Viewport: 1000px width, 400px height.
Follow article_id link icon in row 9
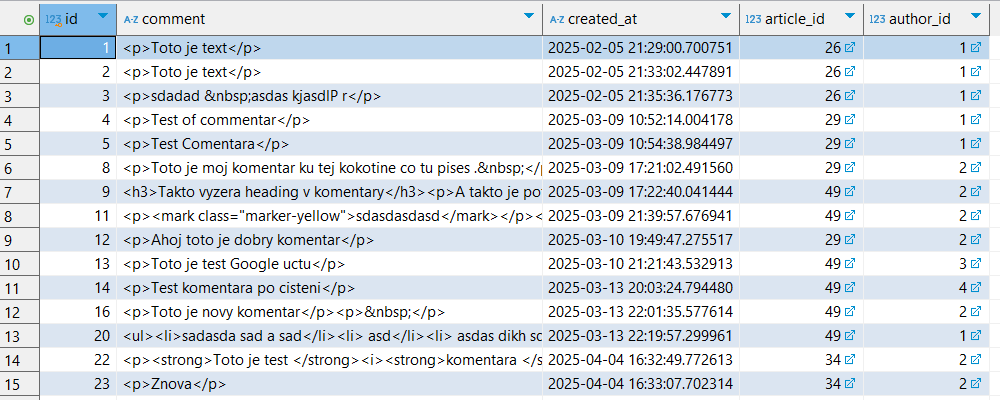coord(850,240)
